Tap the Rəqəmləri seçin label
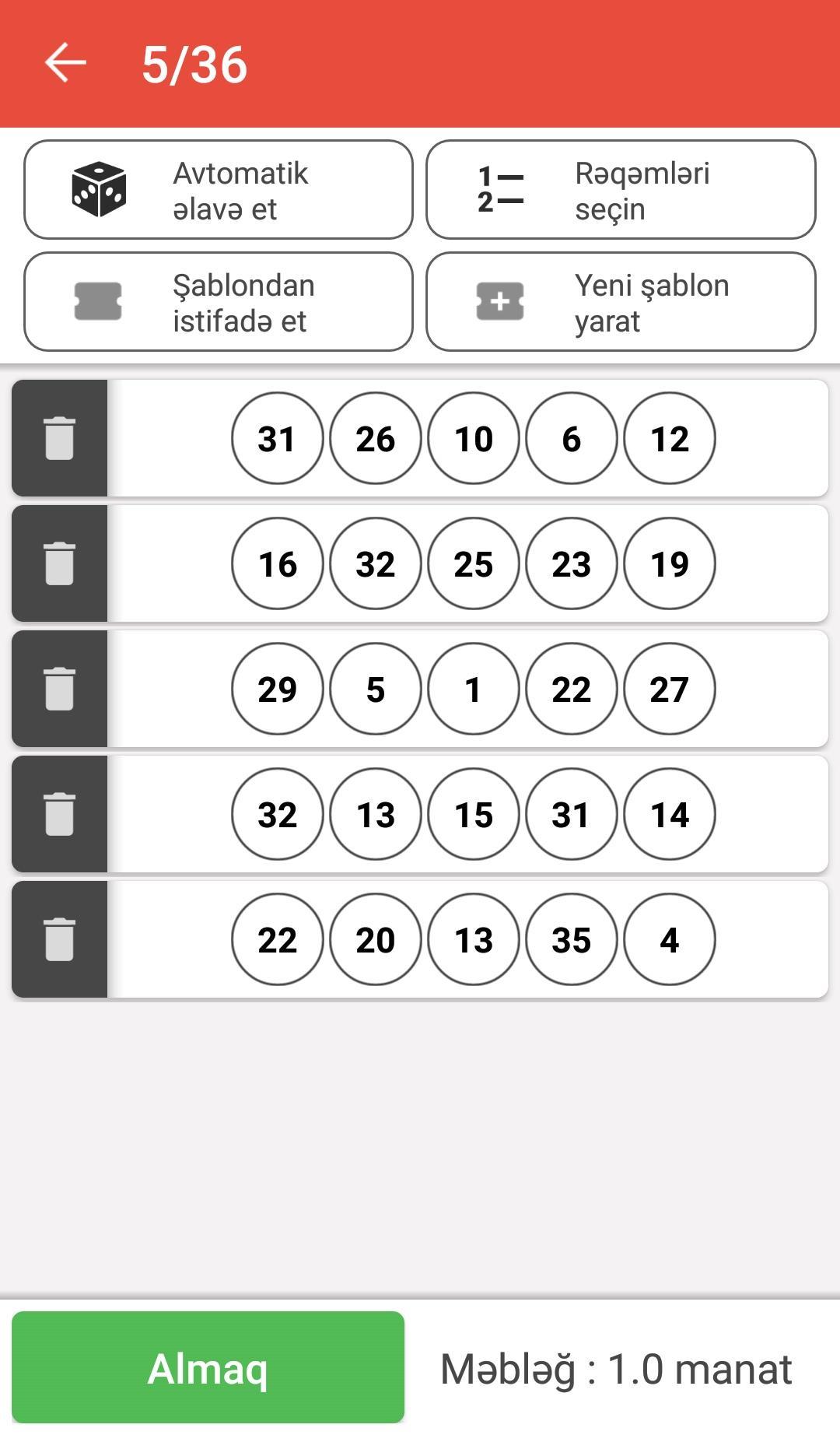 click(642, 191)
